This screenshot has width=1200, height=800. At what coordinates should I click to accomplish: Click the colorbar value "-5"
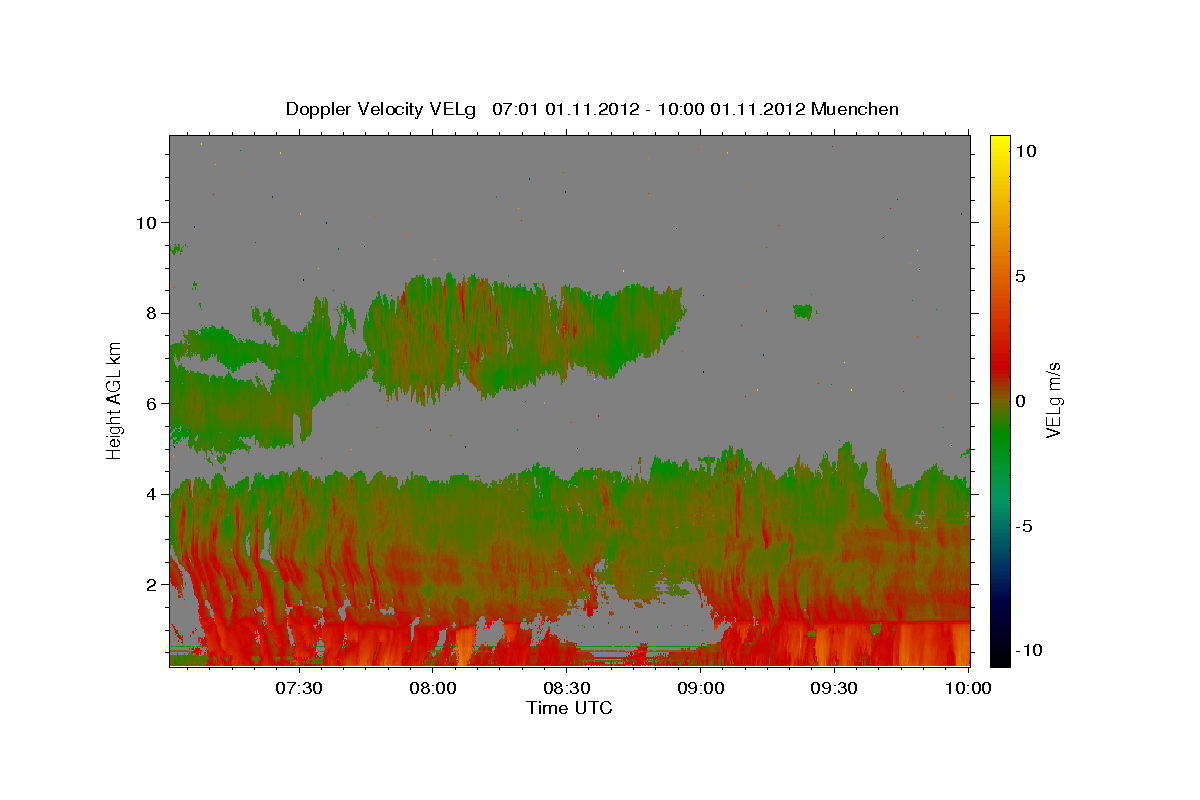click(1026, 526)
